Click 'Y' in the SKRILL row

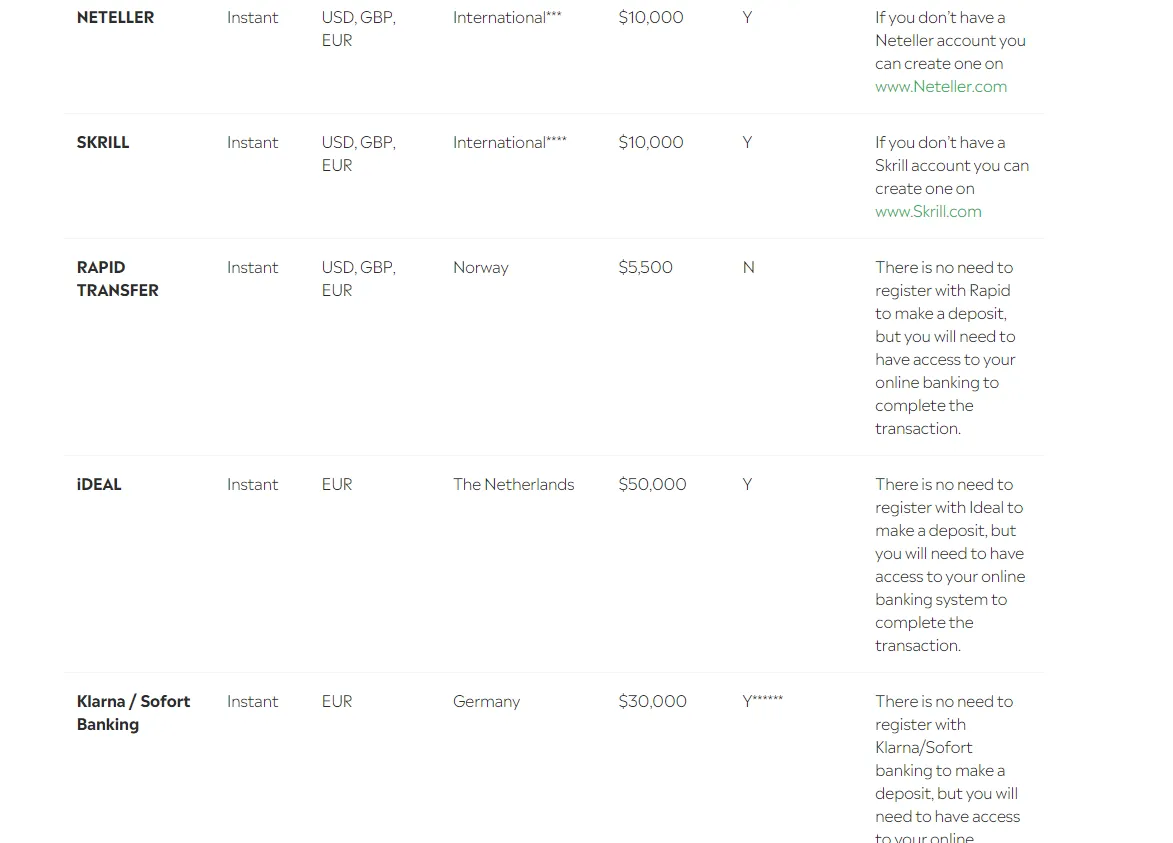[x=747, y=142]
